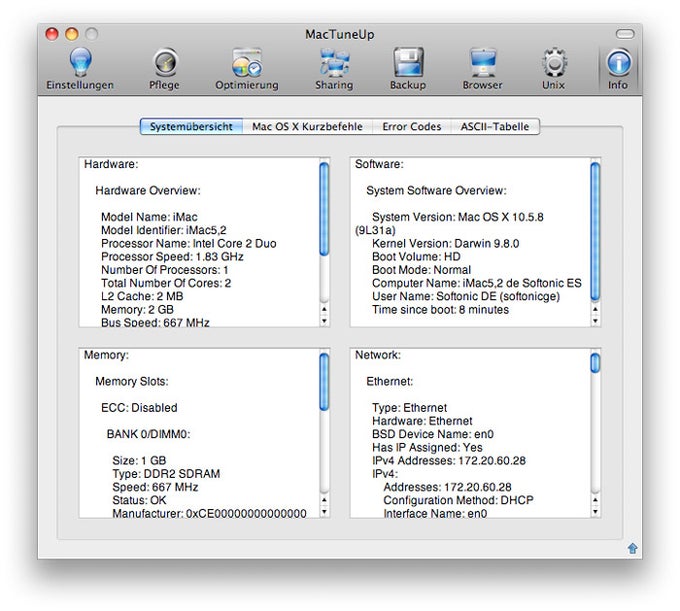Click 'Hardware: Ethernet' line
The image size is (680, 611).
[422, 421]
